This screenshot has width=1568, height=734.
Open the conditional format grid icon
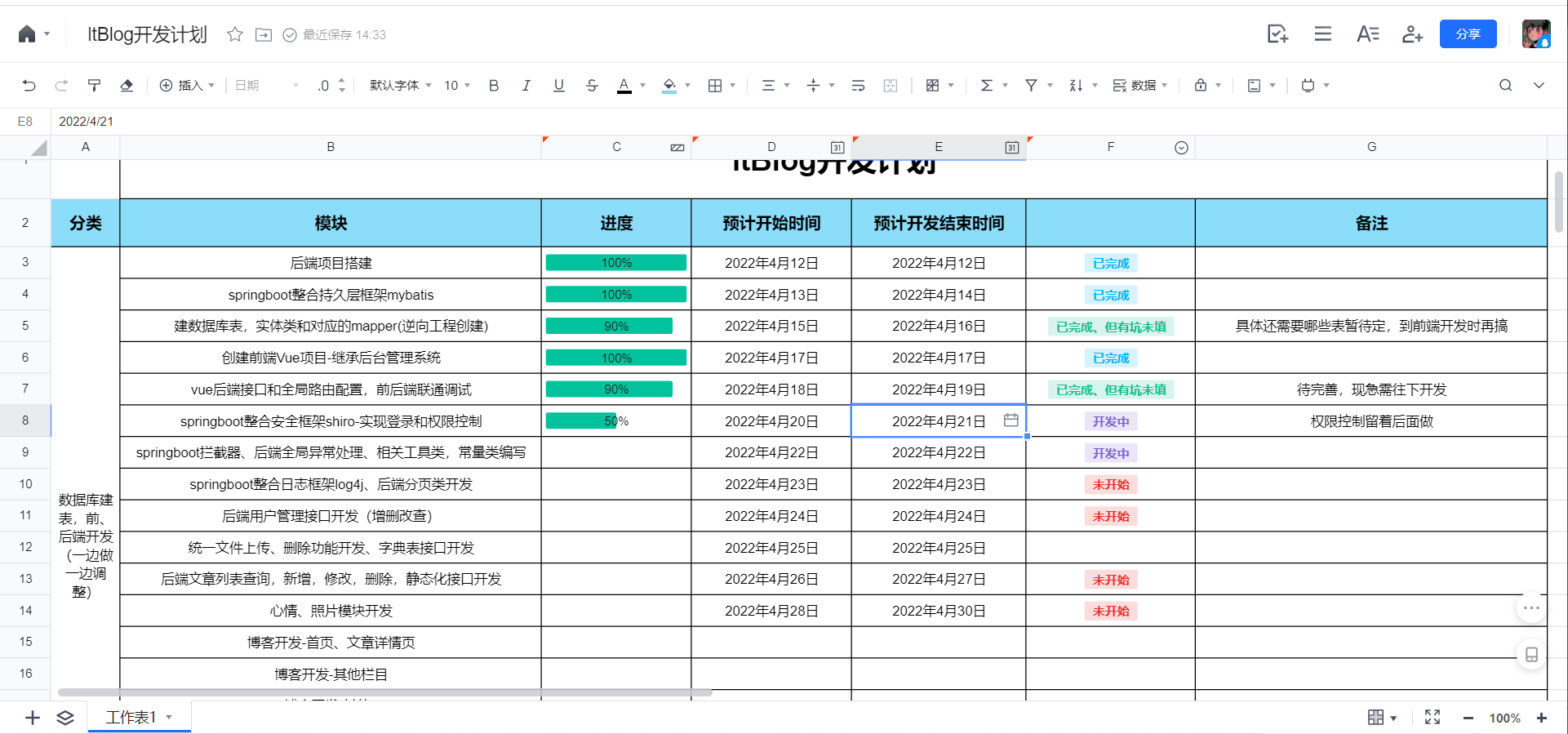tap(932, 85)
